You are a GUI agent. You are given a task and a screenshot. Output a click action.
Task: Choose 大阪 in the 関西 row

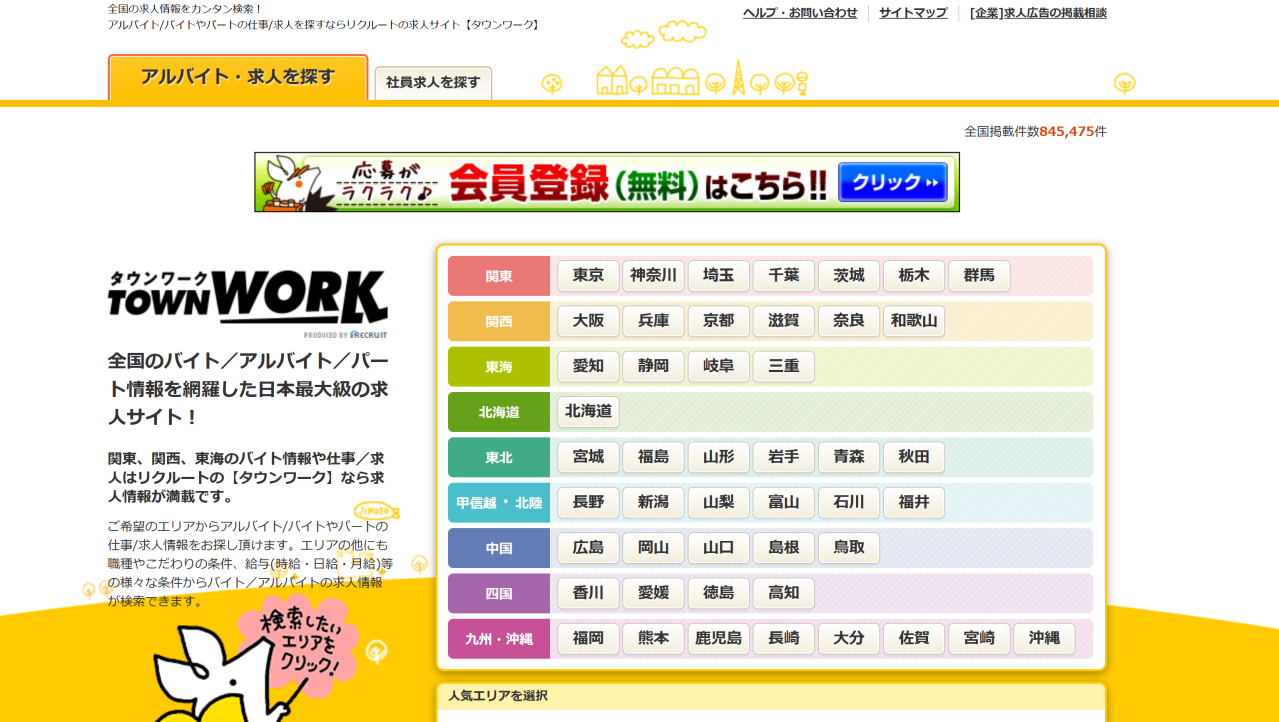pyautogui.click(x=588, y=321)
